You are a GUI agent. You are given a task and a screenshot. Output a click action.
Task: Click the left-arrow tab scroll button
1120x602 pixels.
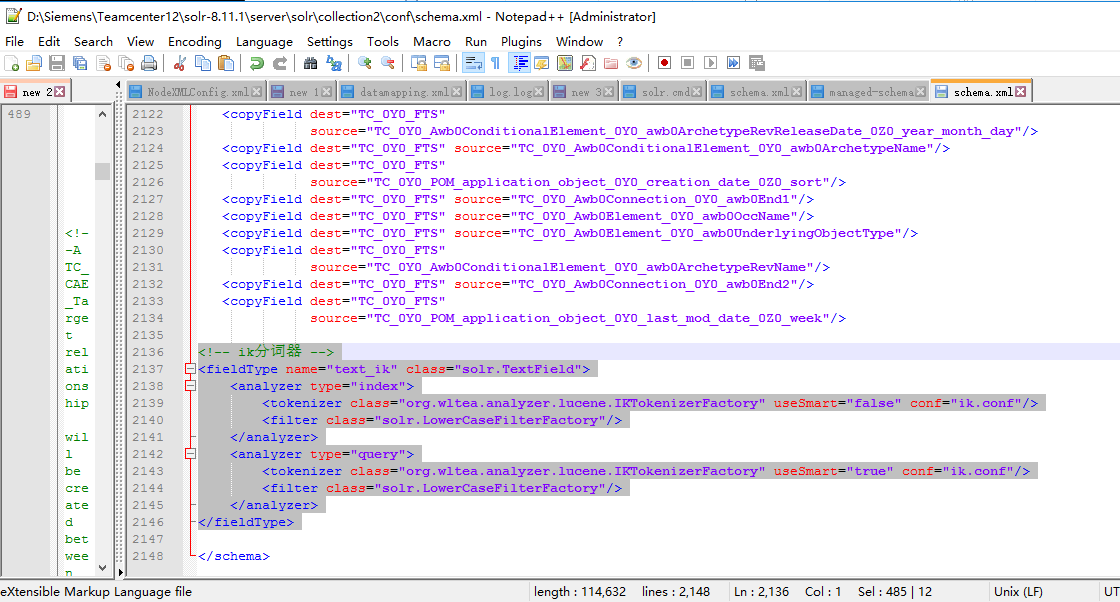point(118,86)
